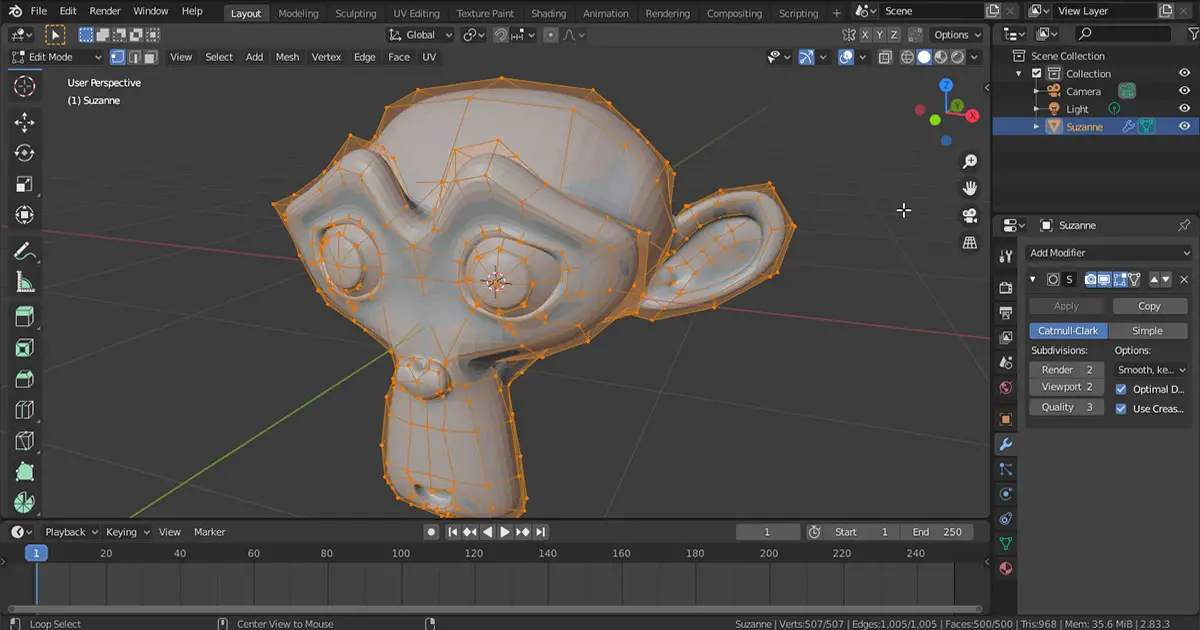Screen dimensions: 1200x630
Task: Open the Options dropdown in viewport header
Action: tap(958, 35)
